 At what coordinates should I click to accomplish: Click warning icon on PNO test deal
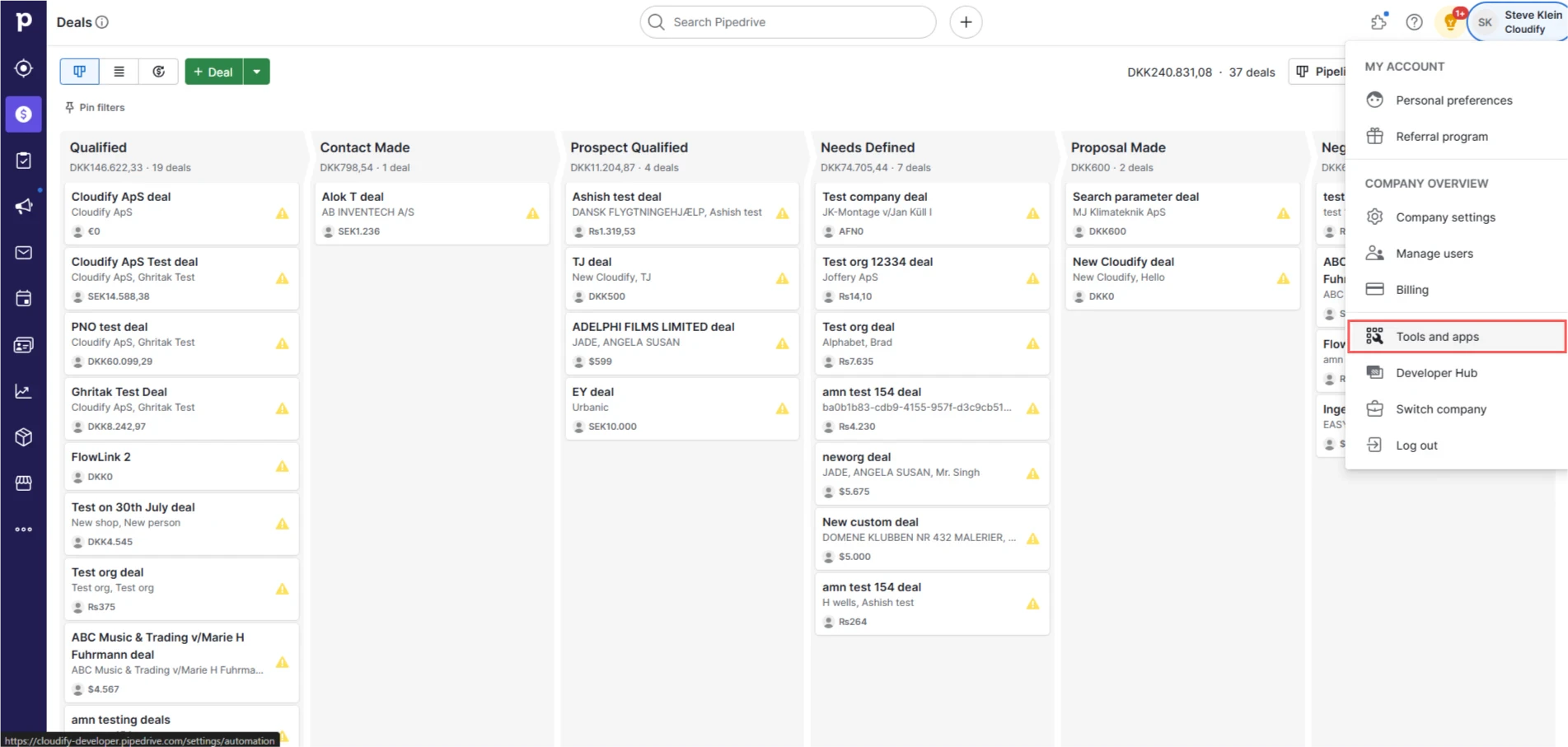click(283, 343)
